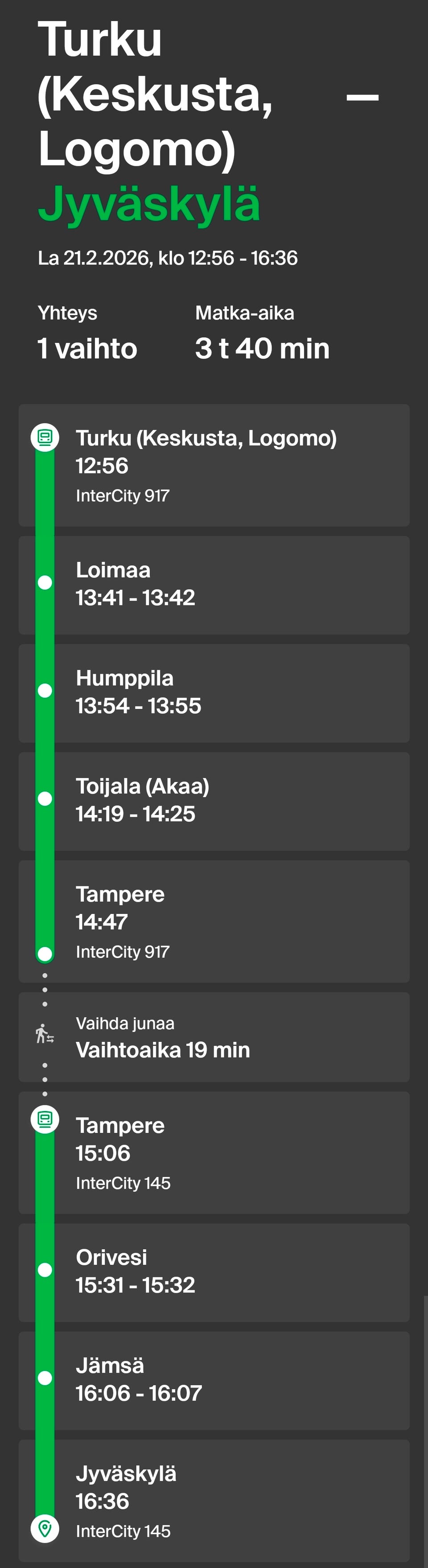
Task: Click the 3 t 40 min travel time
Action: click(x=262, y=348)
